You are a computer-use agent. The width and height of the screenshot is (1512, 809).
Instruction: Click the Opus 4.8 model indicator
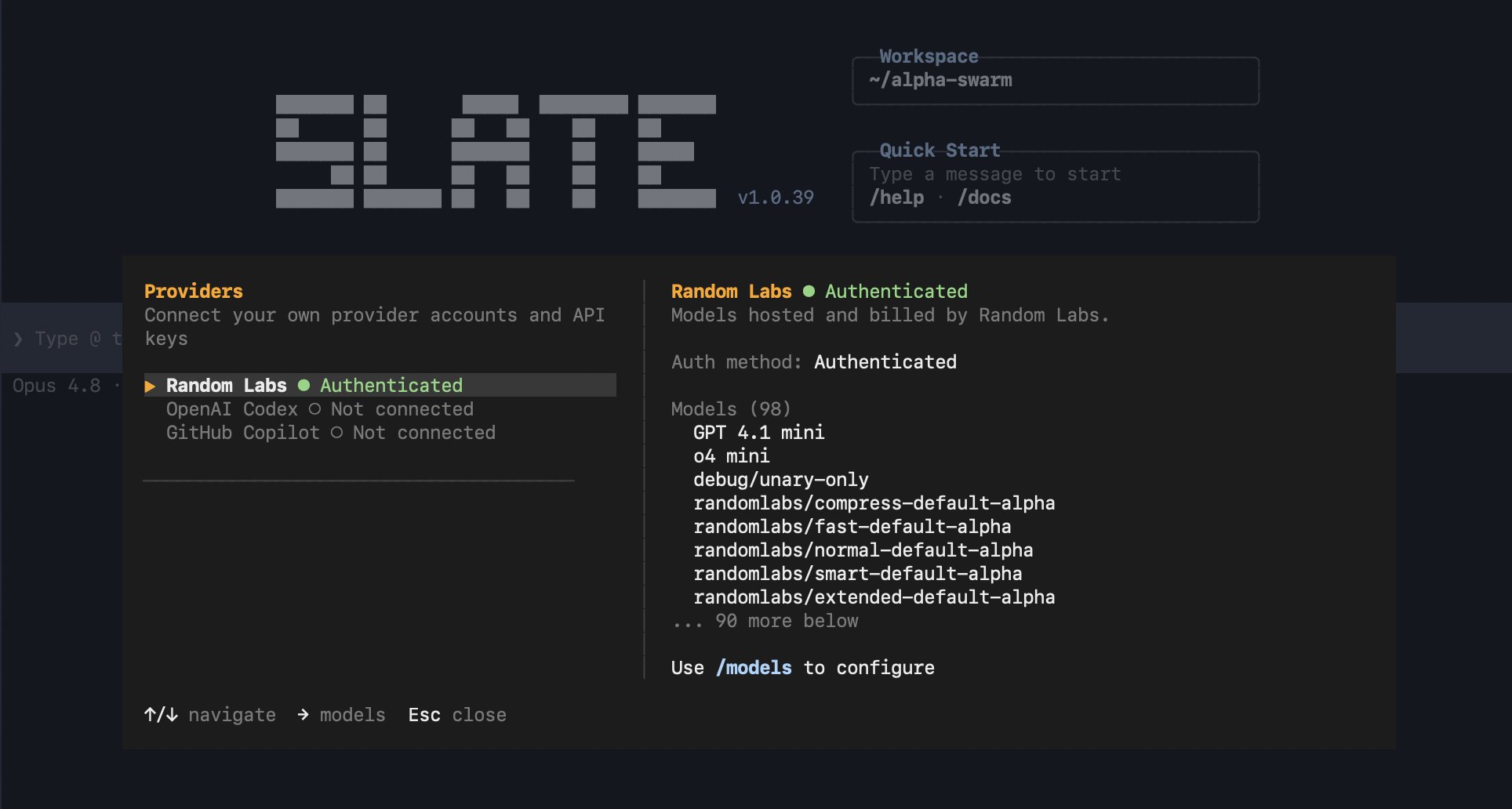coord(56,386)
